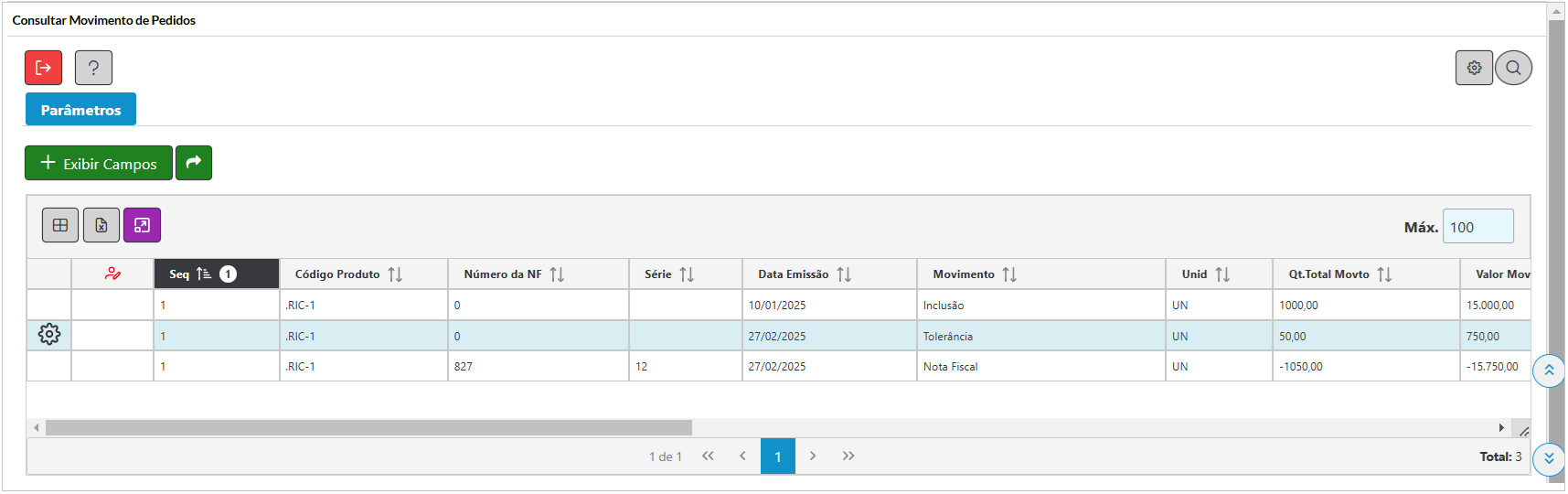Image resolution: width=1568 pixels, height=494 pixels.
Task: Click the red exit icon button
Action: tap(43, 68)
